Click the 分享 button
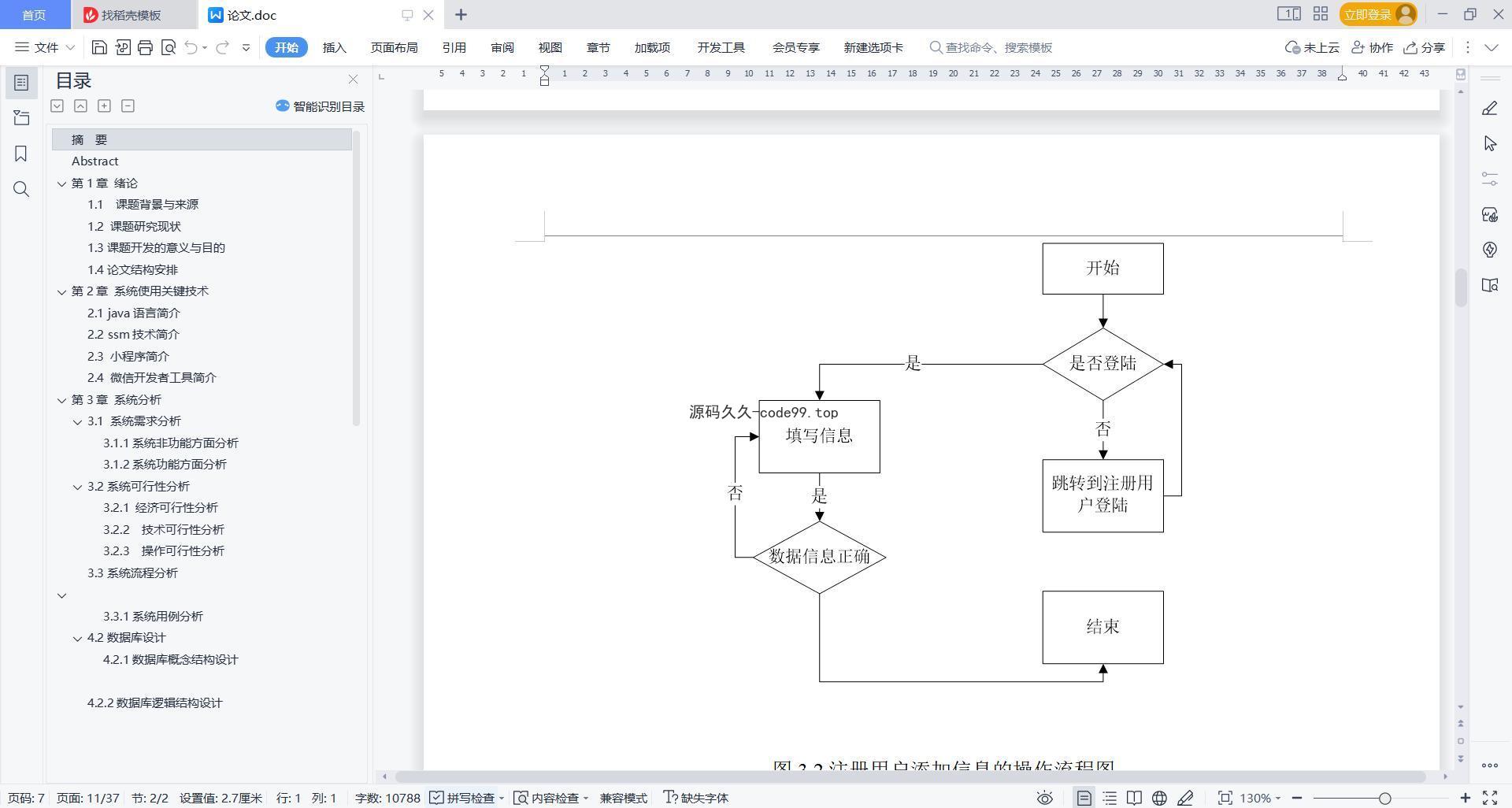Screen dimensions: 1512x808 (1424, 47)
